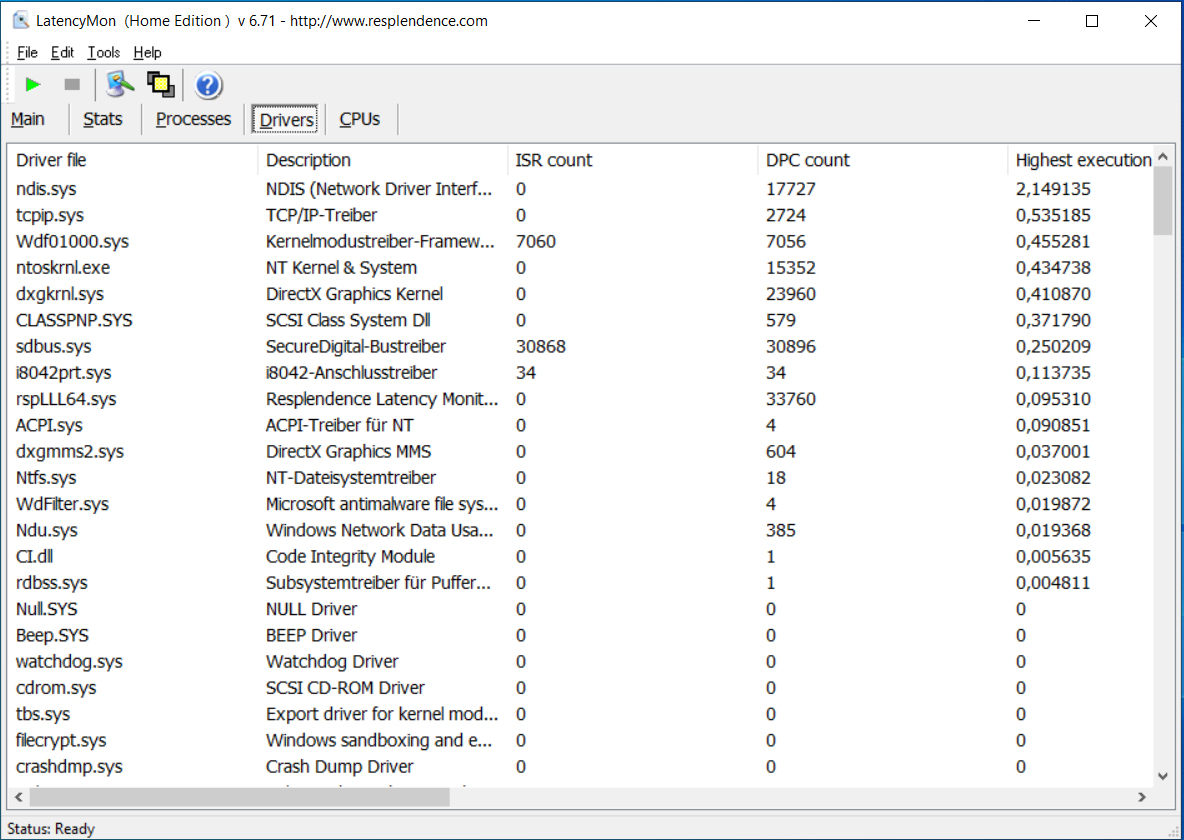Viewport: 1184px width, 840px height.
Task: Sort list by Driver file header
Action: [x=52, y=160]
